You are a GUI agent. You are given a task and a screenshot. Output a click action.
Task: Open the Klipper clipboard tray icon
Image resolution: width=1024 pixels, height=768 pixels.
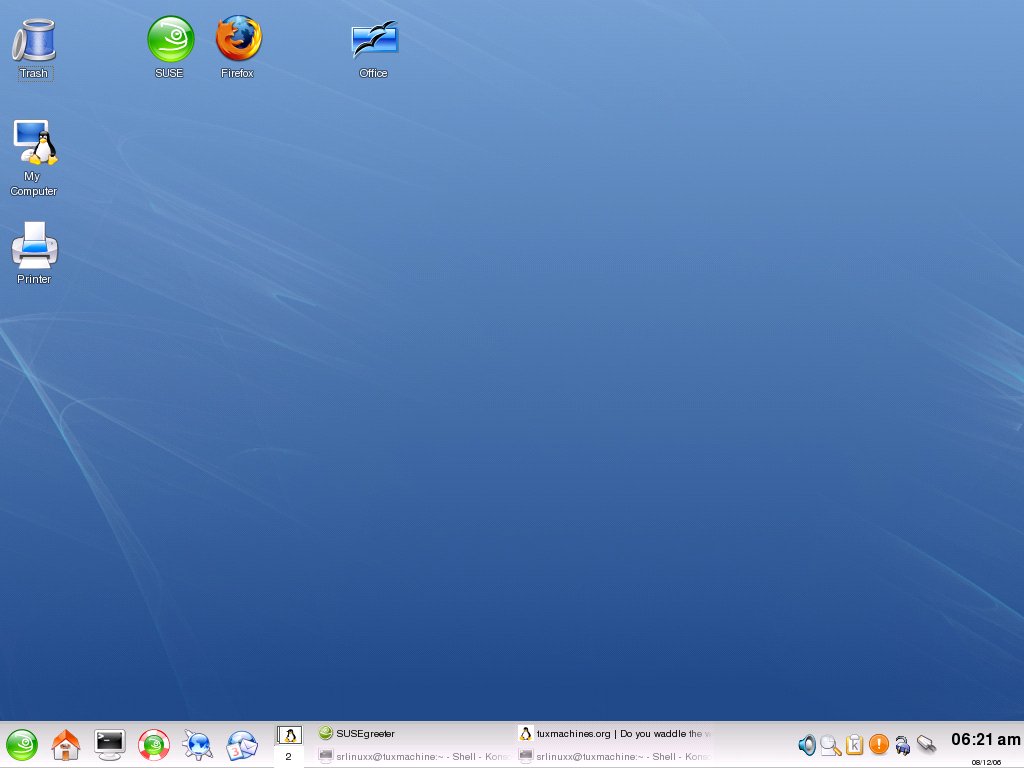point(854,744)
